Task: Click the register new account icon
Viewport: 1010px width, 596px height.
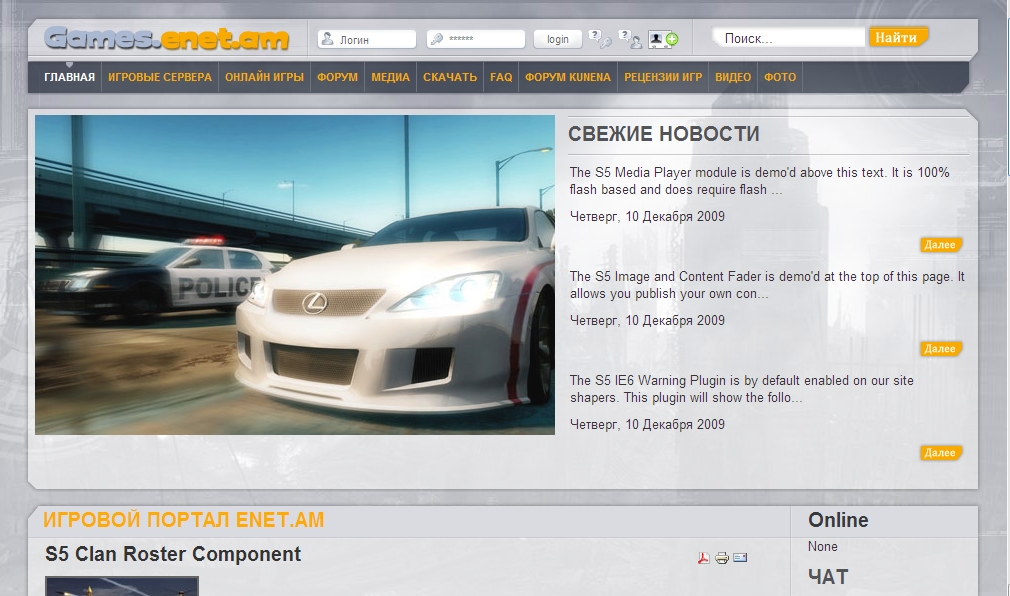Action: [x=663, y=39]
